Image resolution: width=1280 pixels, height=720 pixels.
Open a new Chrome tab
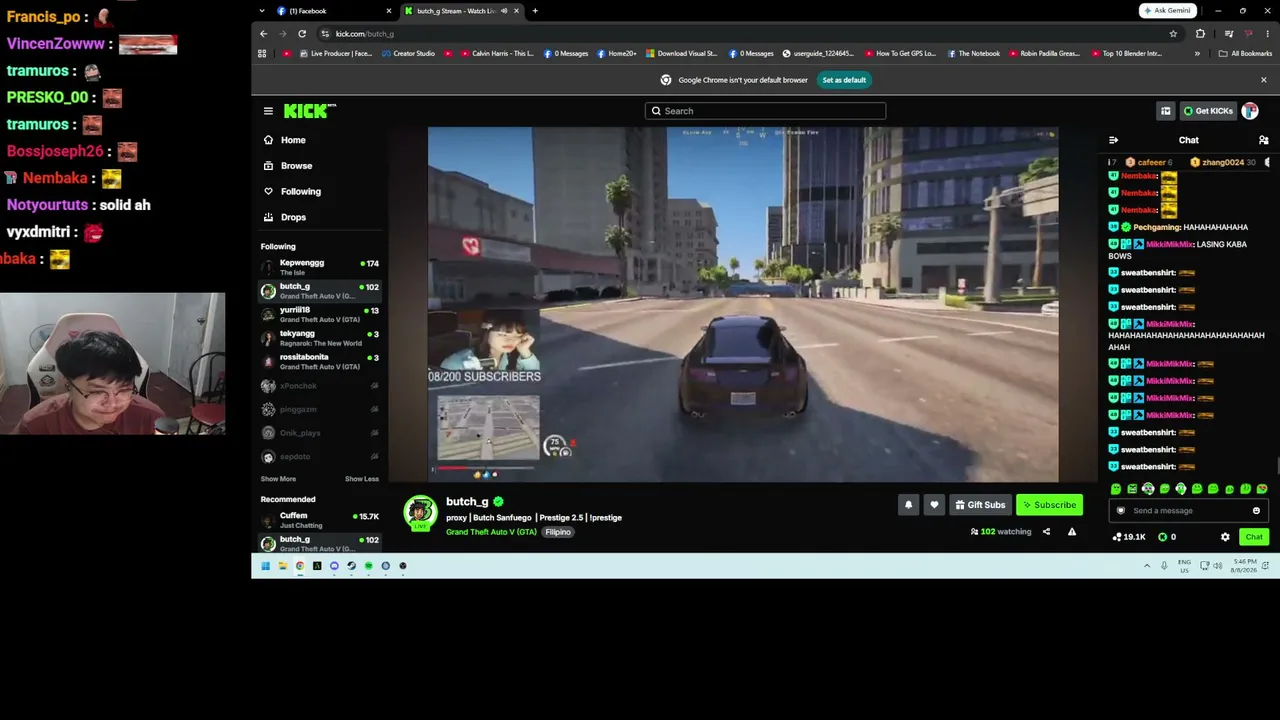click(535, 11)
